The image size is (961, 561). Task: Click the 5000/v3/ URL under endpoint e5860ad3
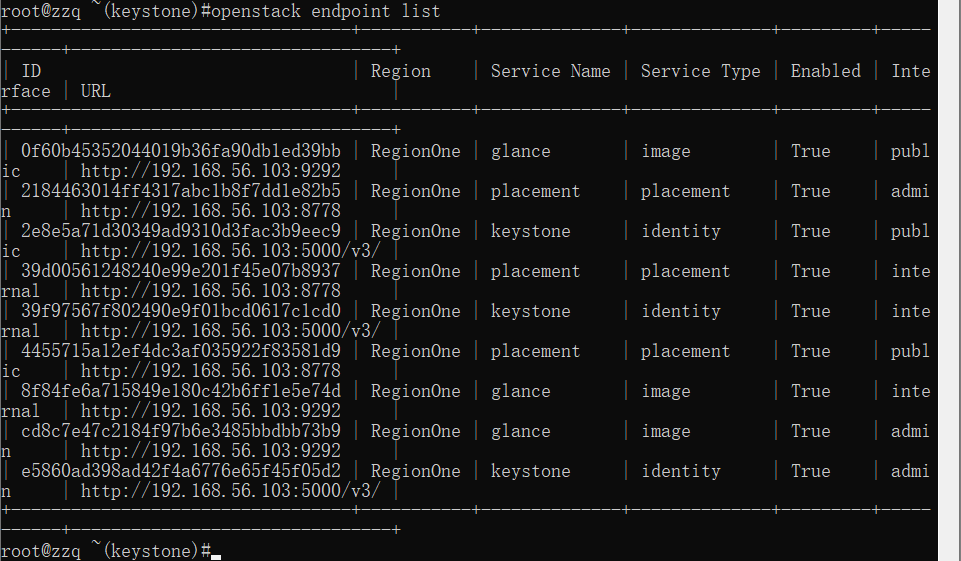[x=230, y=491]
